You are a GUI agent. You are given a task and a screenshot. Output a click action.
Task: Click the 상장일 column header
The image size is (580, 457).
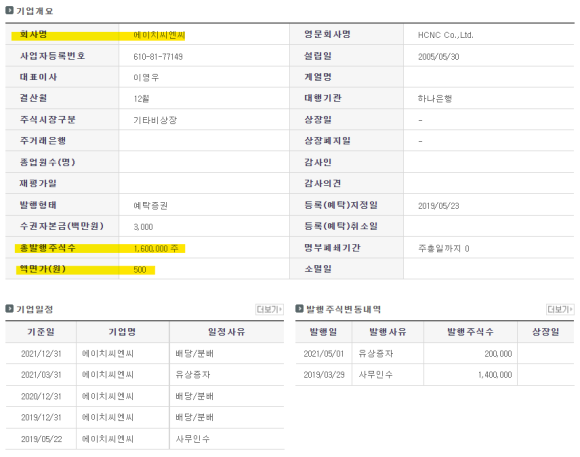[546, 332]
